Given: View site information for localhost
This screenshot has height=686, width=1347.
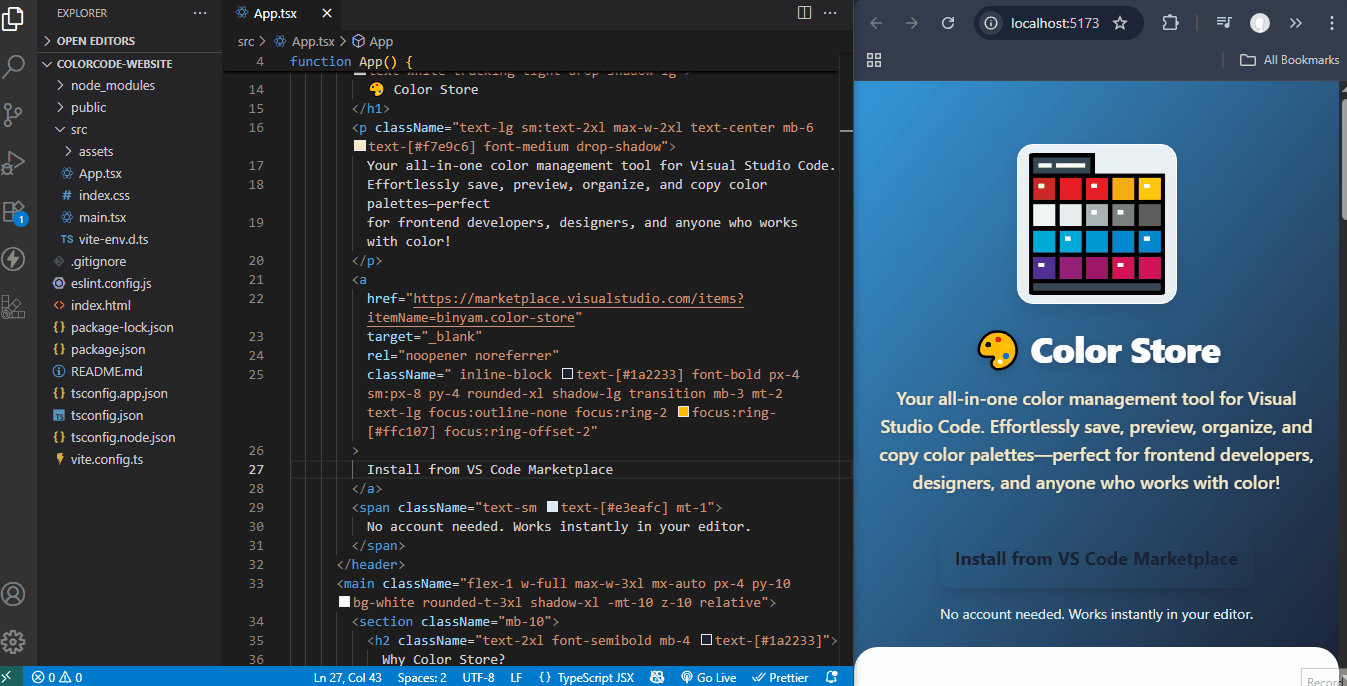Looking at the screenshot, I should pos(991,23).
